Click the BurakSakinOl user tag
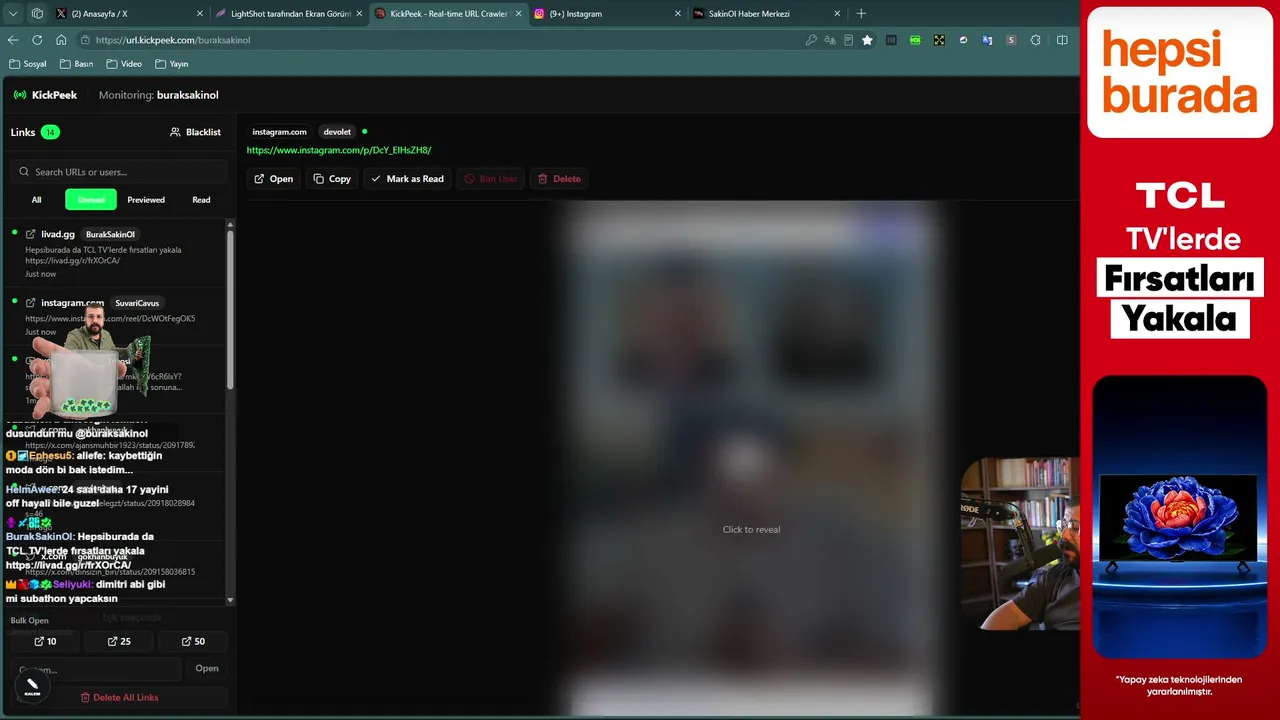Screen dimensions: 1280x720 pyautogui.click(x=110, y=234)
